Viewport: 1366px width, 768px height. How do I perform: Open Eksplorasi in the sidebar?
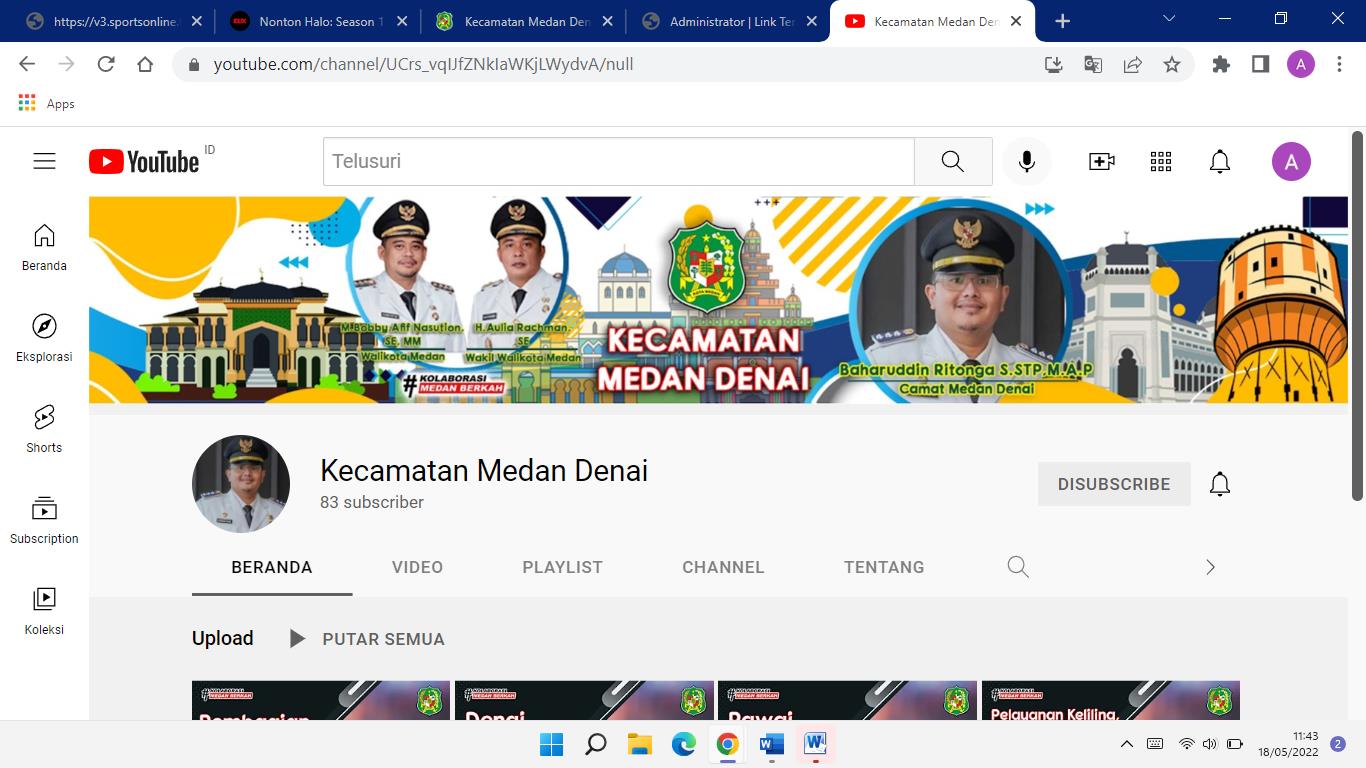(x=44, y=338)
